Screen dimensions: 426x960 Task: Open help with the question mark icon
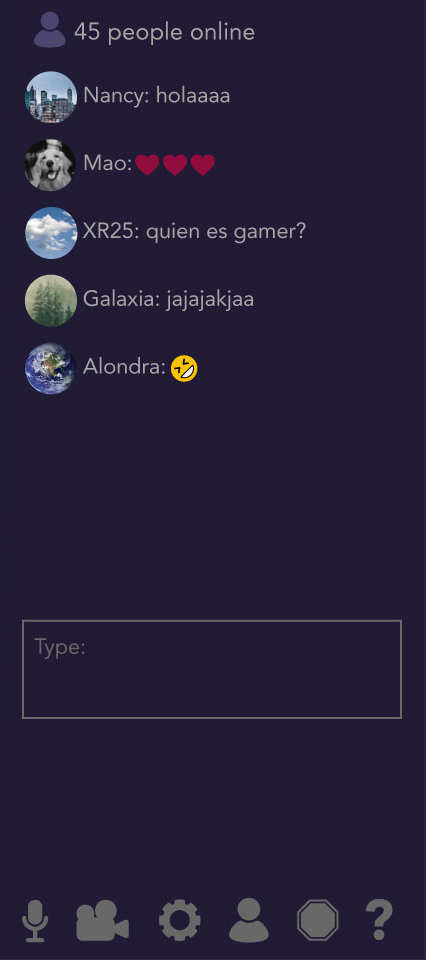(x=379, y=920)
